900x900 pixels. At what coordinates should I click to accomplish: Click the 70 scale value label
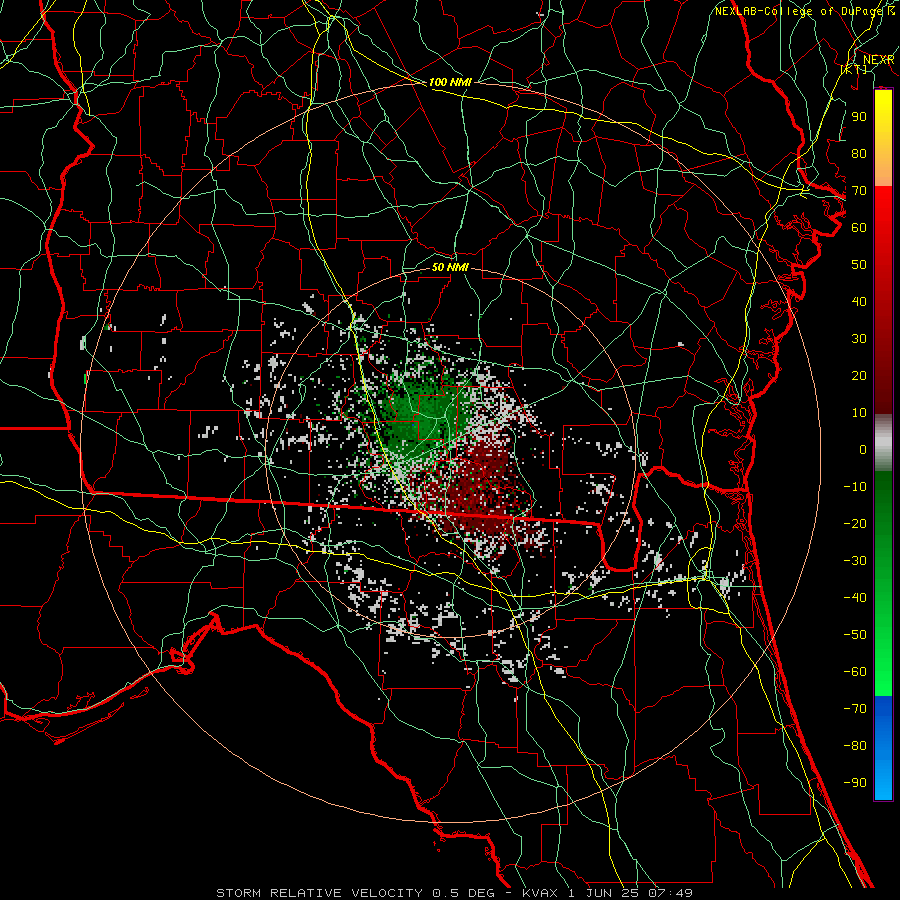[x=859, y=191]
